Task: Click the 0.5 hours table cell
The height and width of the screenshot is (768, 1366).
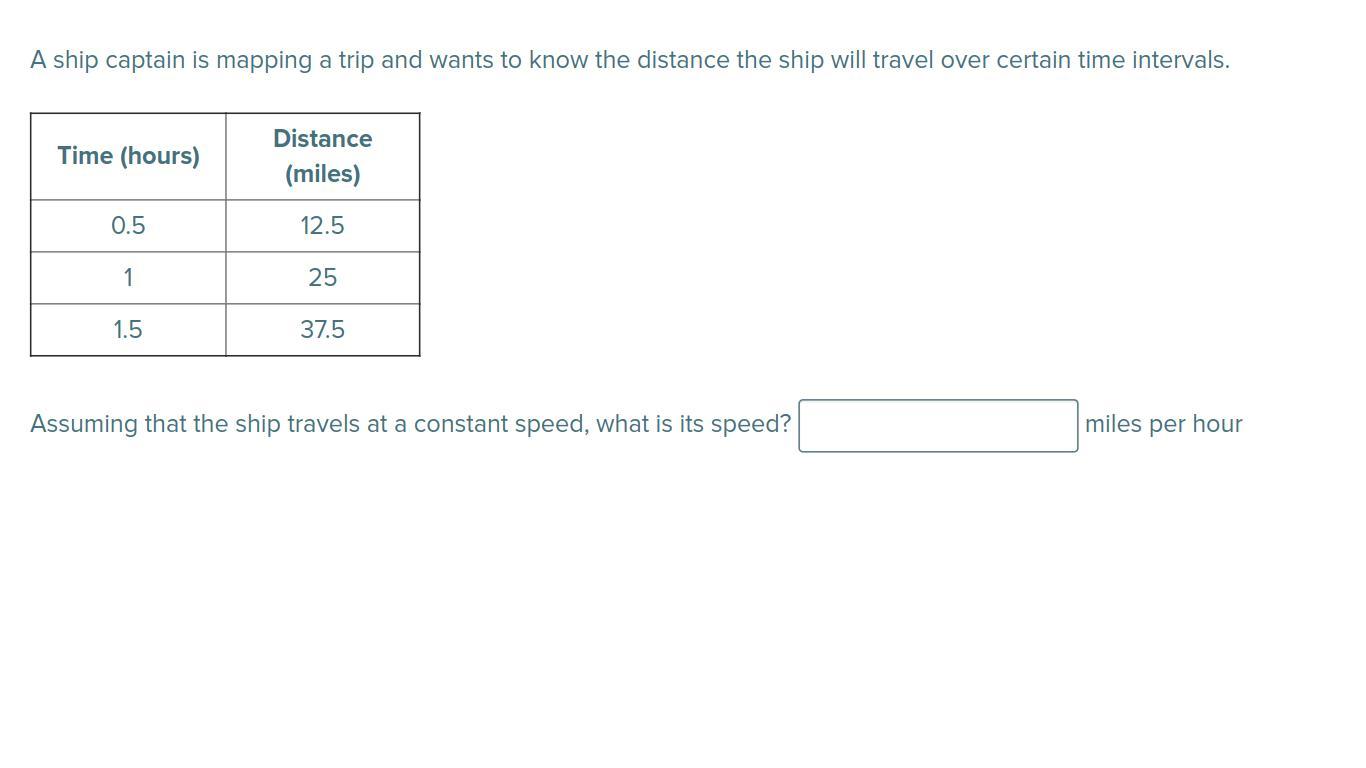Action: click(x=128, y=226)
